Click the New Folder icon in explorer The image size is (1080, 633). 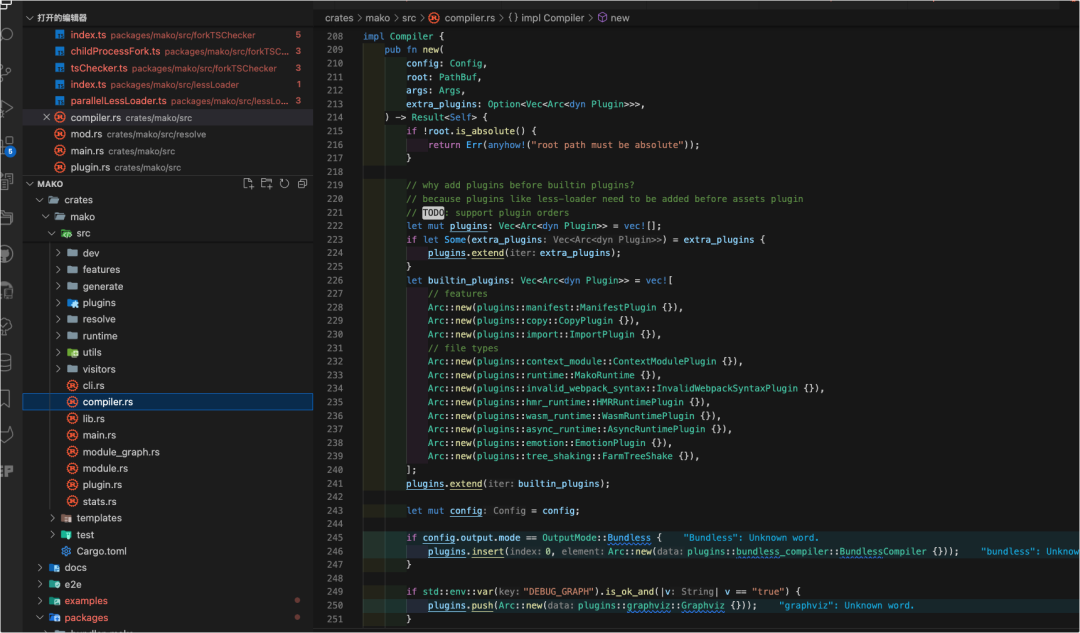click(266, 184)
